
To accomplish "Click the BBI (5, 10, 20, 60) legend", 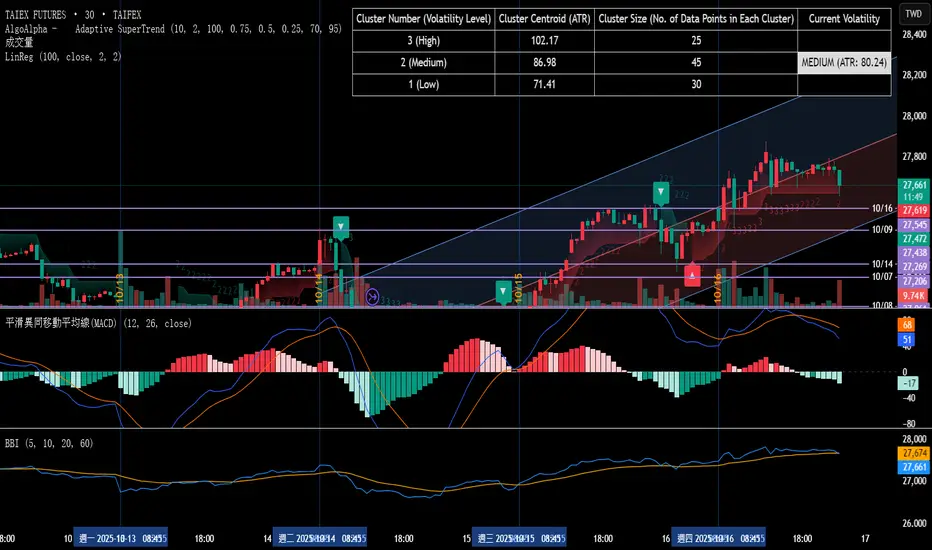I will click(50, 442).
